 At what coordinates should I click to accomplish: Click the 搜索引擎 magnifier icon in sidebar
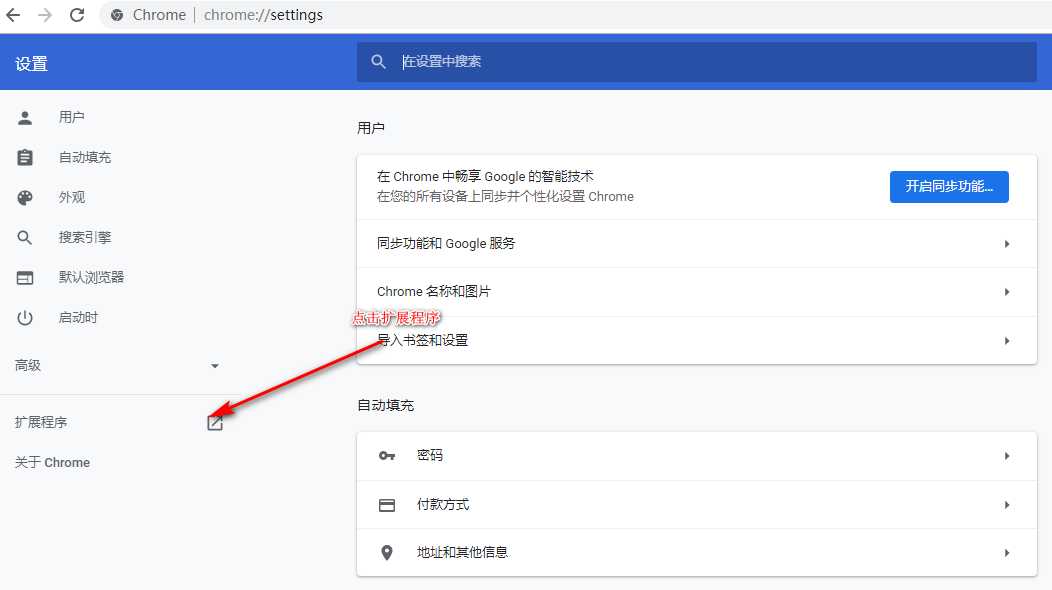(x=25, y=238)
